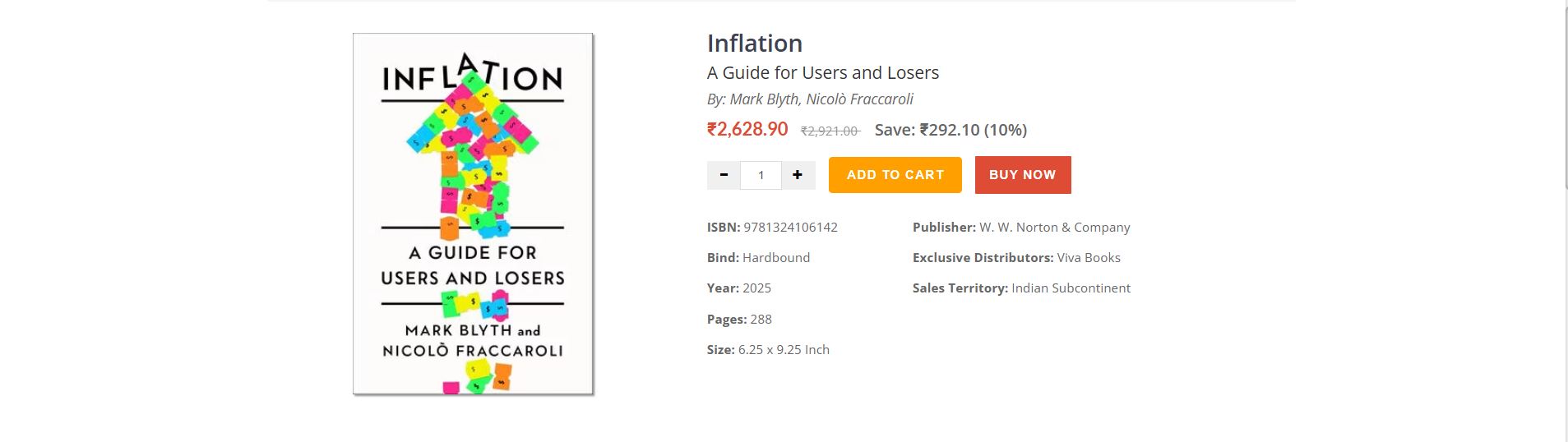This screenshot has width=1568, height=442.
Task: Increase quantity with the plus button
Action: pyautogui.click(x=798, y=175)
